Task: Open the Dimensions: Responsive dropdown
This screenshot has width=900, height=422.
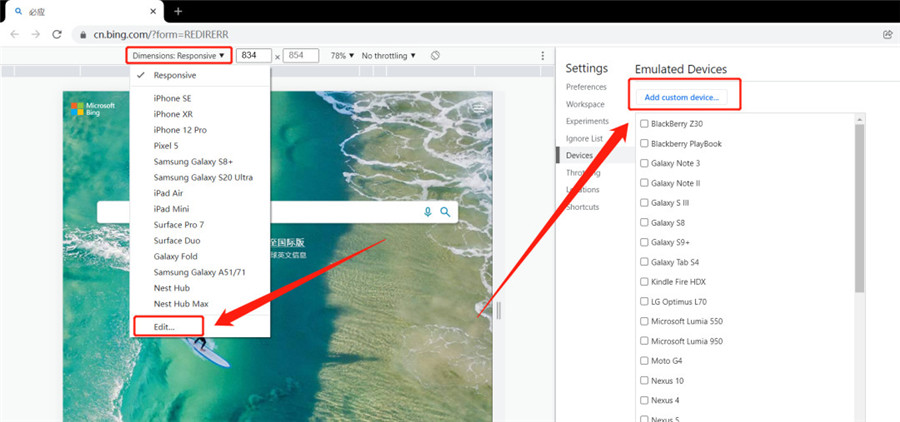Action: coord(179,56)
